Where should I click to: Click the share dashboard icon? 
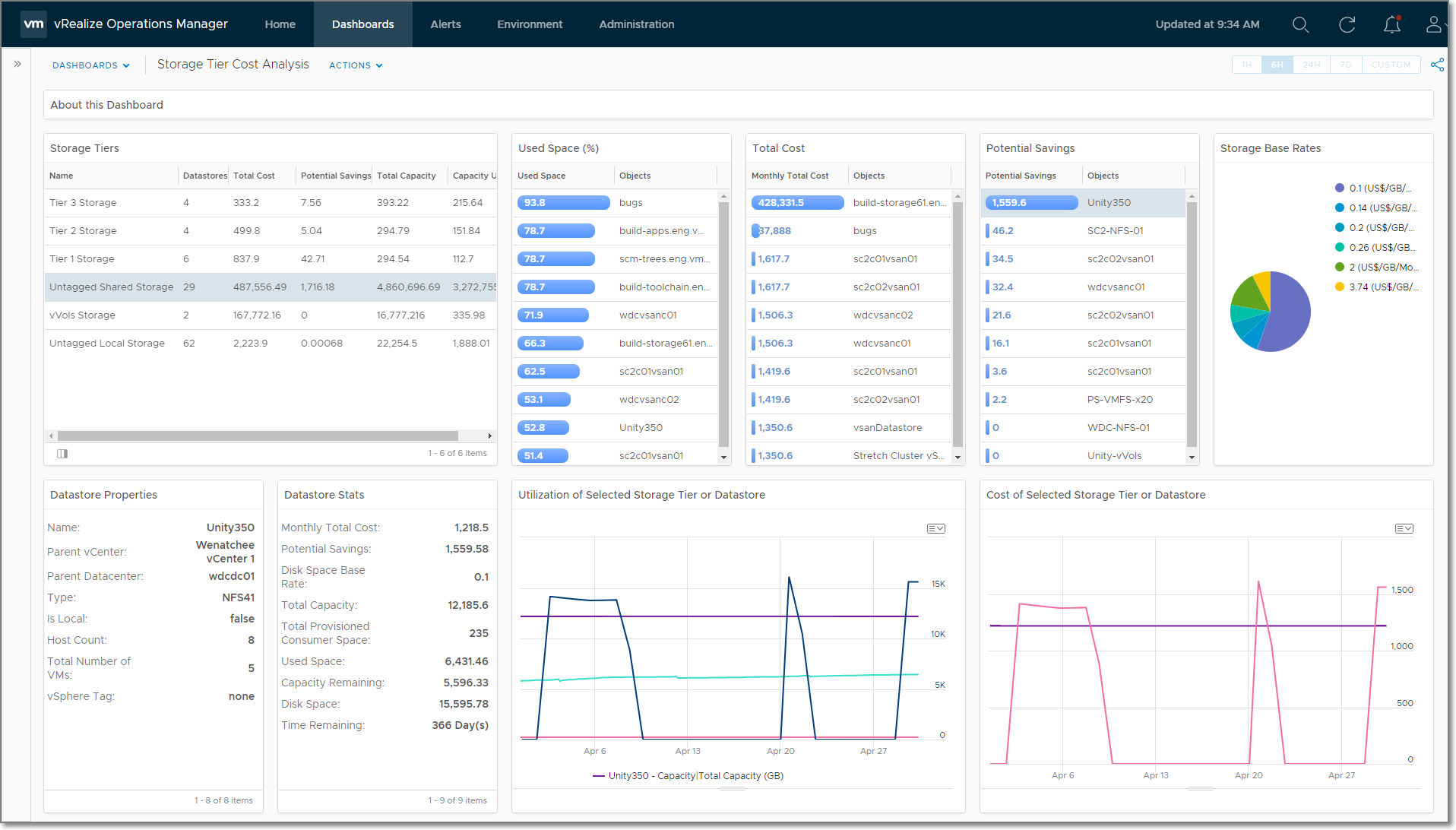click(x=1437, y=65)
